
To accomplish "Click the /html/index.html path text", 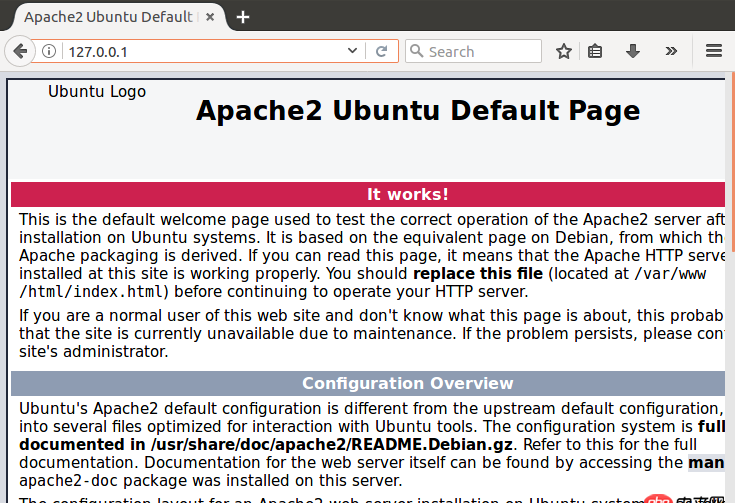I will click(92, 292).
